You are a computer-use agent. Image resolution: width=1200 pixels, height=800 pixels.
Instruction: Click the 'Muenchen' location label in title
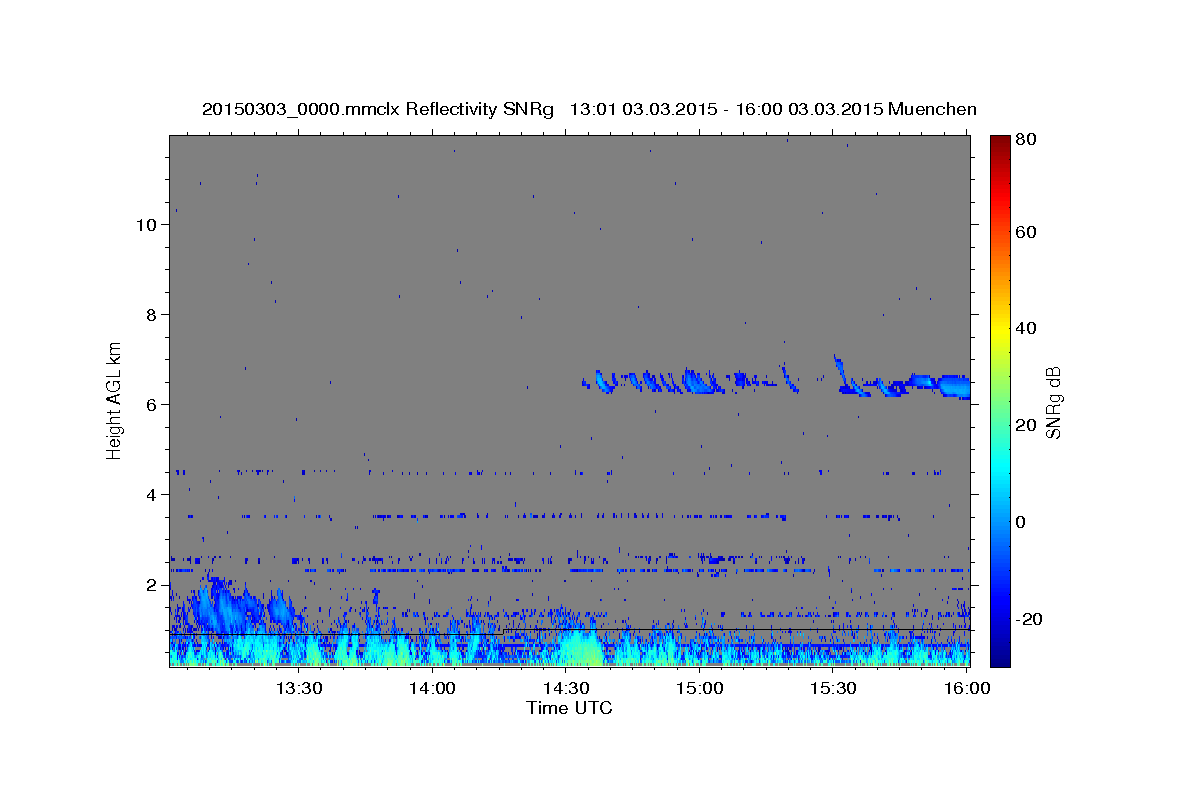[x=932, y=109]
